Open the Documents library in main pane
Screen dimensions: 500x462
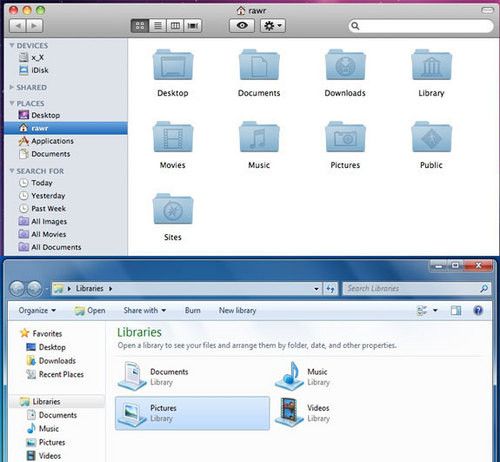point(192,377)
